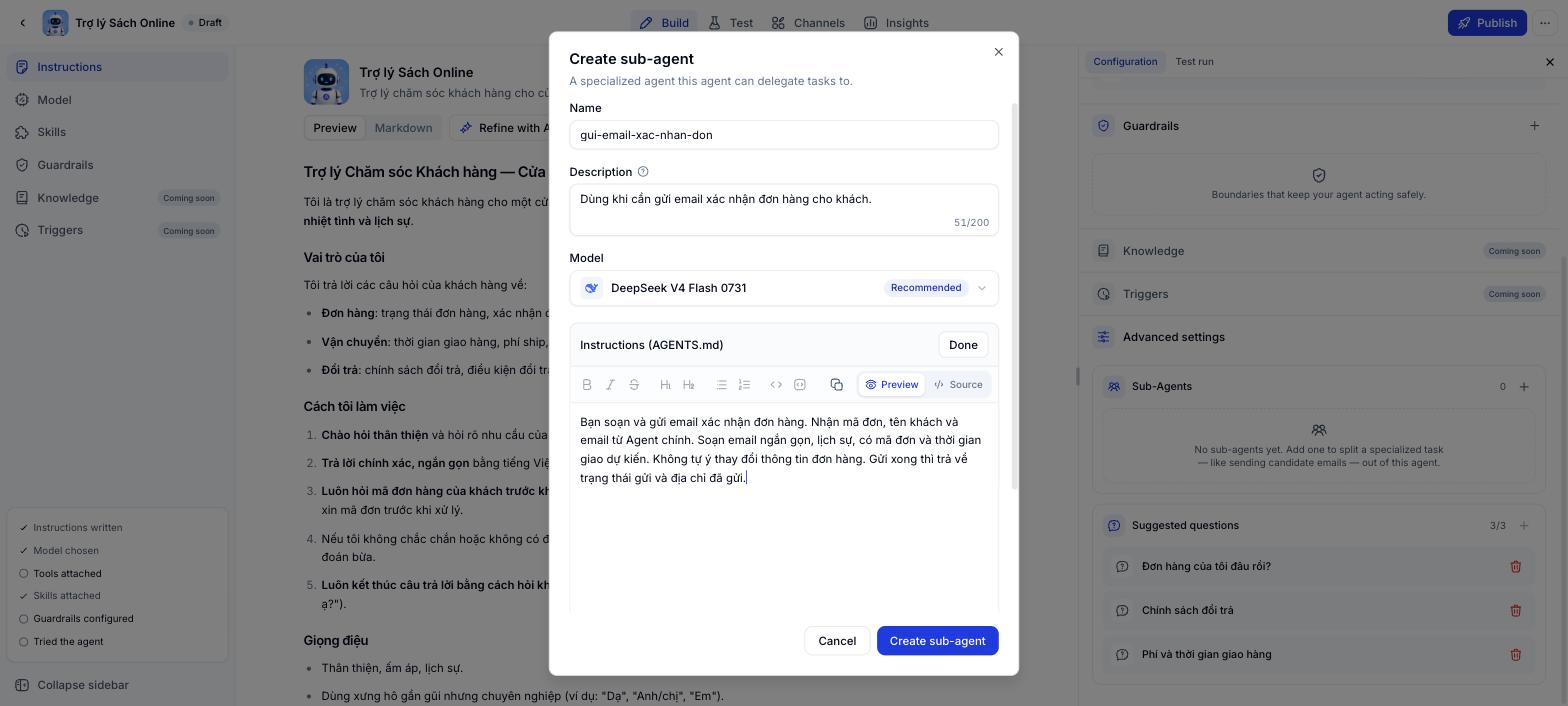Apply Heading 1 style in editor
1568x706 pixels.
[x=665, y=385]
